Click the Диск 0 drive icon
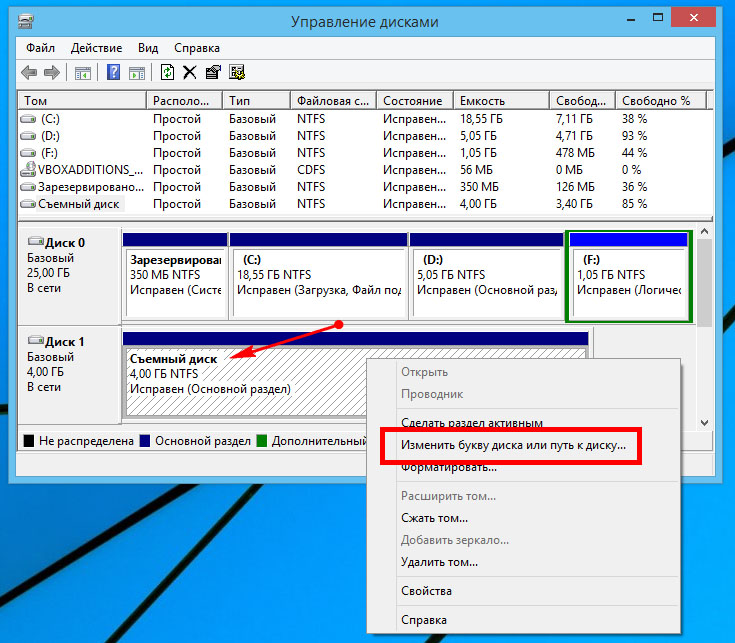The width and height of the screenshot is (735, 643). pyautogui.click(x=36, y=242)
